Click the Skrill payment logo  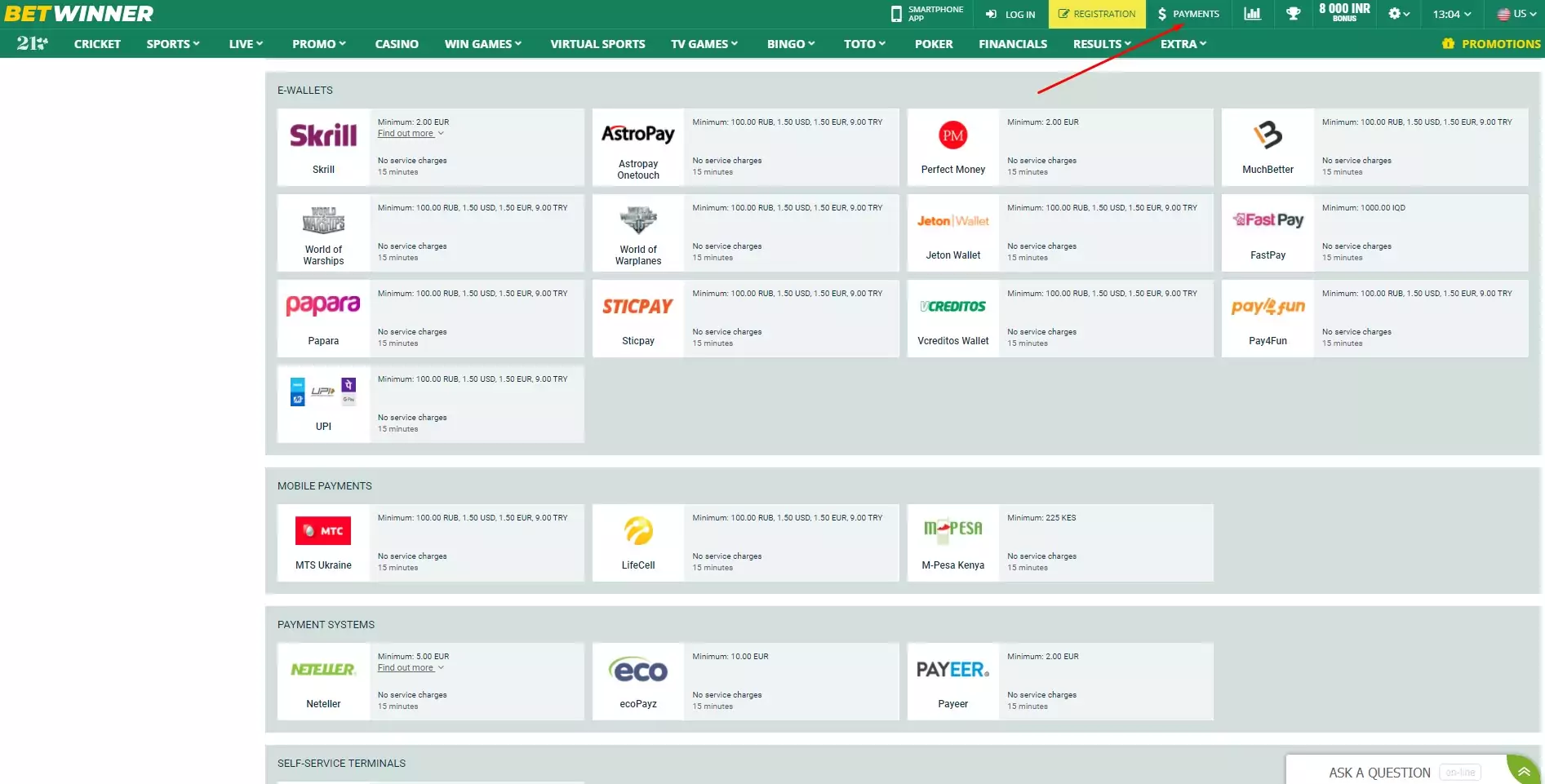pyautogui.click(x=323, y=135)
